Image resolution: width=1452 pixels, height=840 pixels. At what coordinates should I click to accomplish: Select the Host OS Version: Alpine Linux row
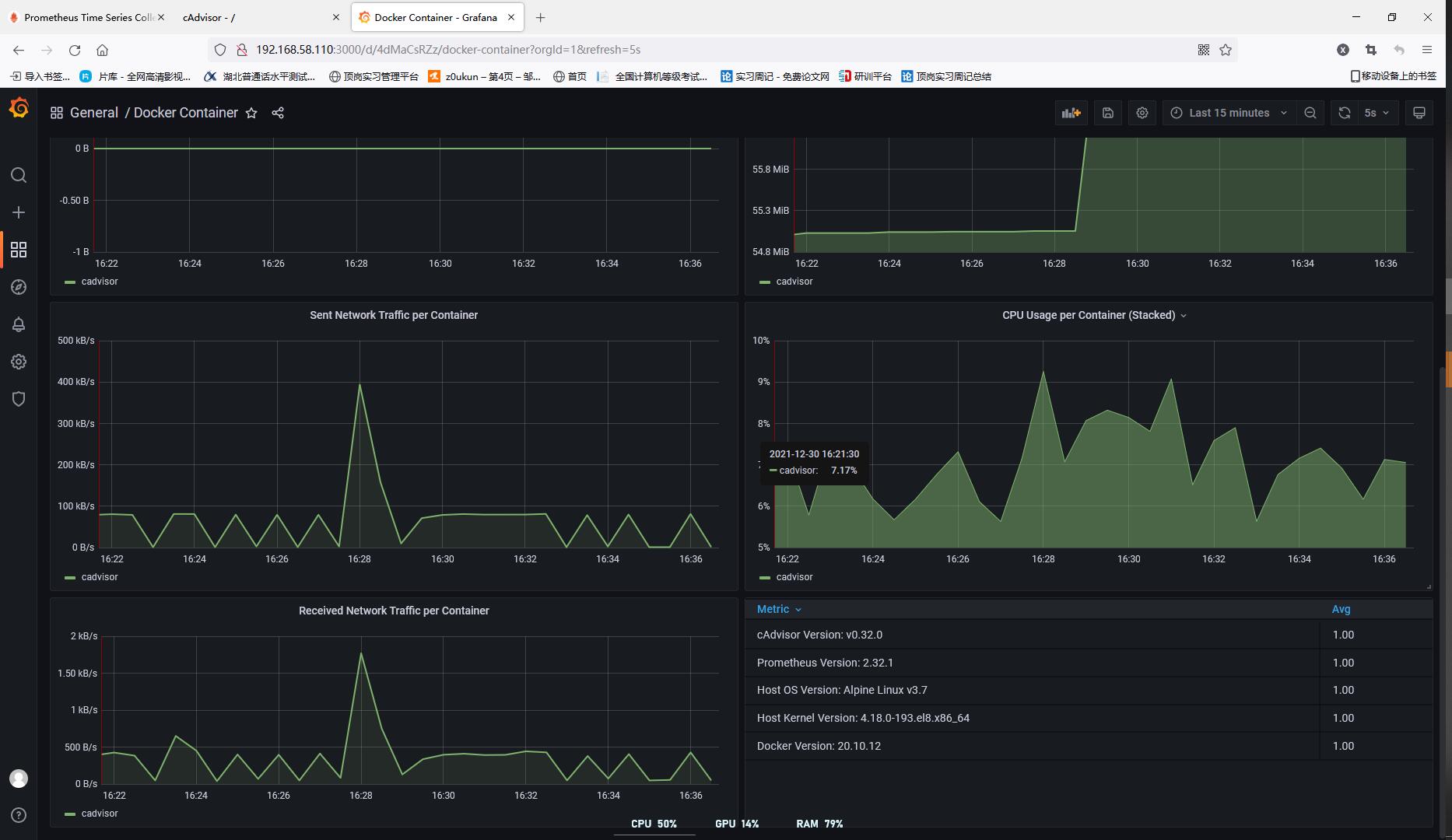coord(1089,690)
